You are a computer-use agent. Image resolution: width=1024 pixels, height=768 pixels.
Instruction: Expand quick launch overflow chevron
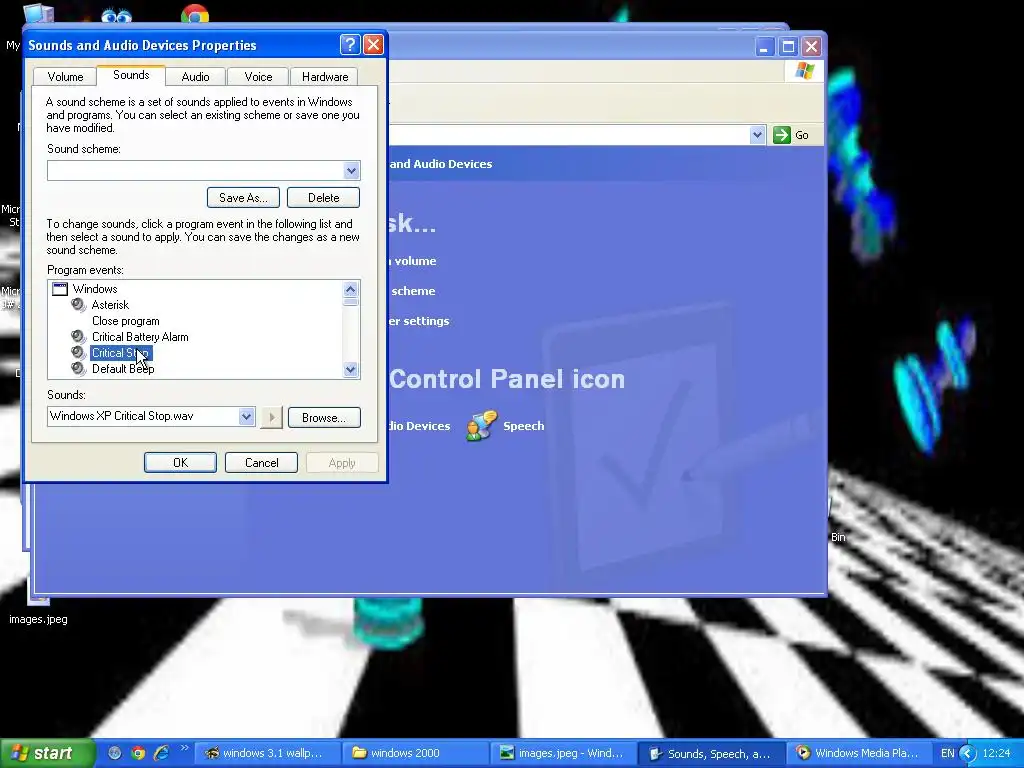184,748
